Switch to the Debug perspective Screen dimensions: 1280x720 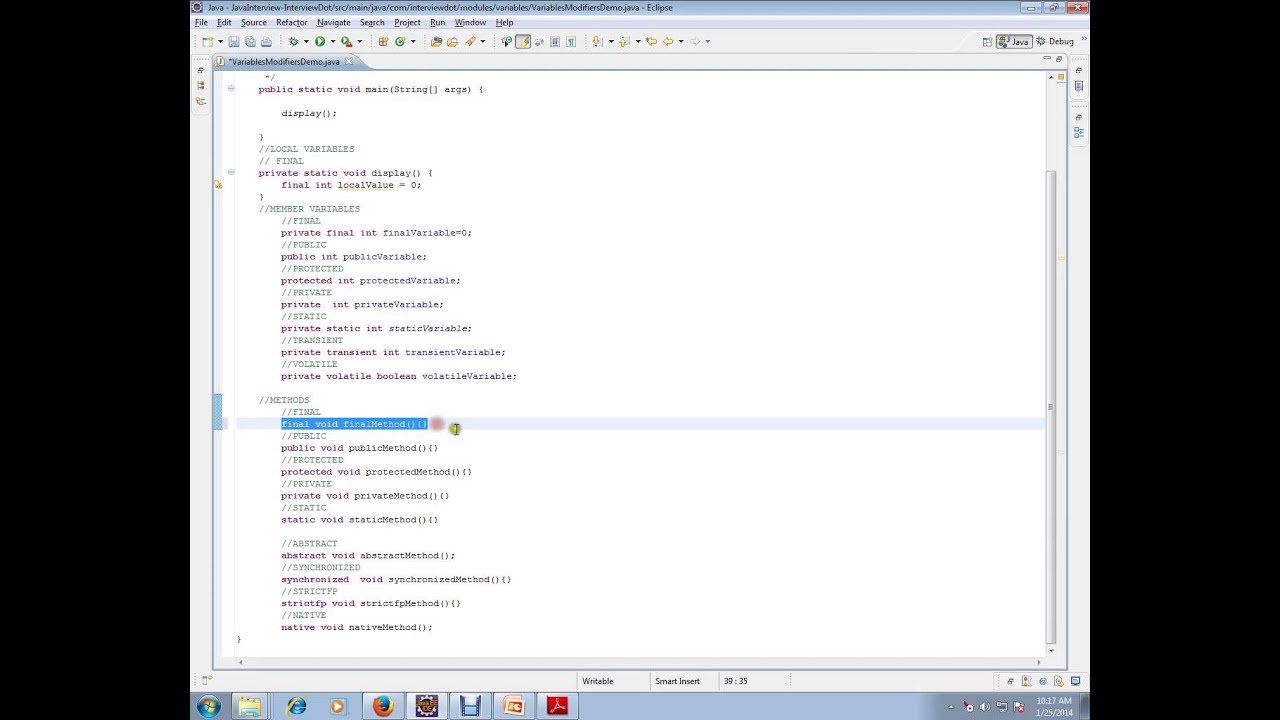coord(1055,41)
